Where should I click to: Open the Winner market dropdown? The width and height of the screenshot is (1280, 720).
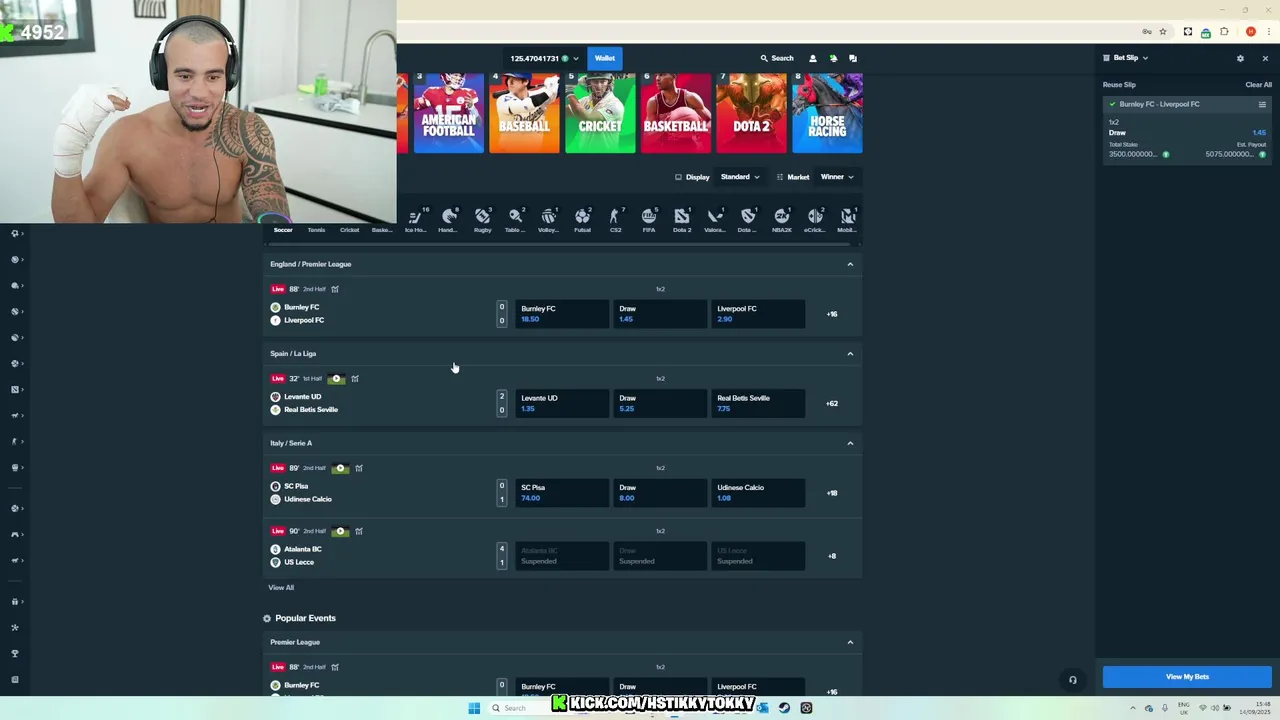click(x=837, y=177)
